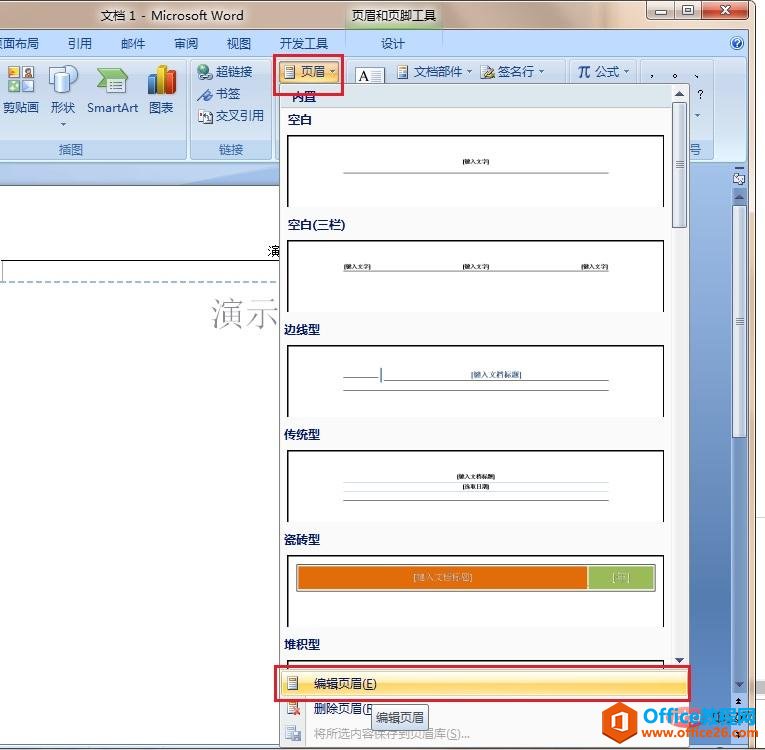Click the header gallery scrollbar thumb

tap(679, 164)
